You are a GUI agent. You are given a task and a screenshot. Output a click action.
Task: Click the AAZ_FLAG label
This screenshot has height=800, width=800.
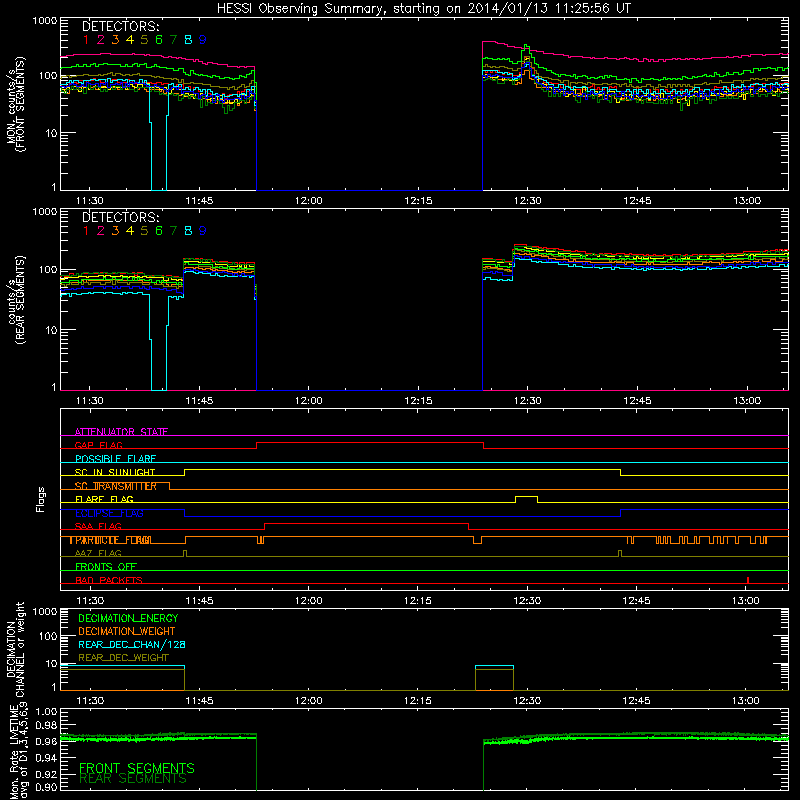point(98,553)
